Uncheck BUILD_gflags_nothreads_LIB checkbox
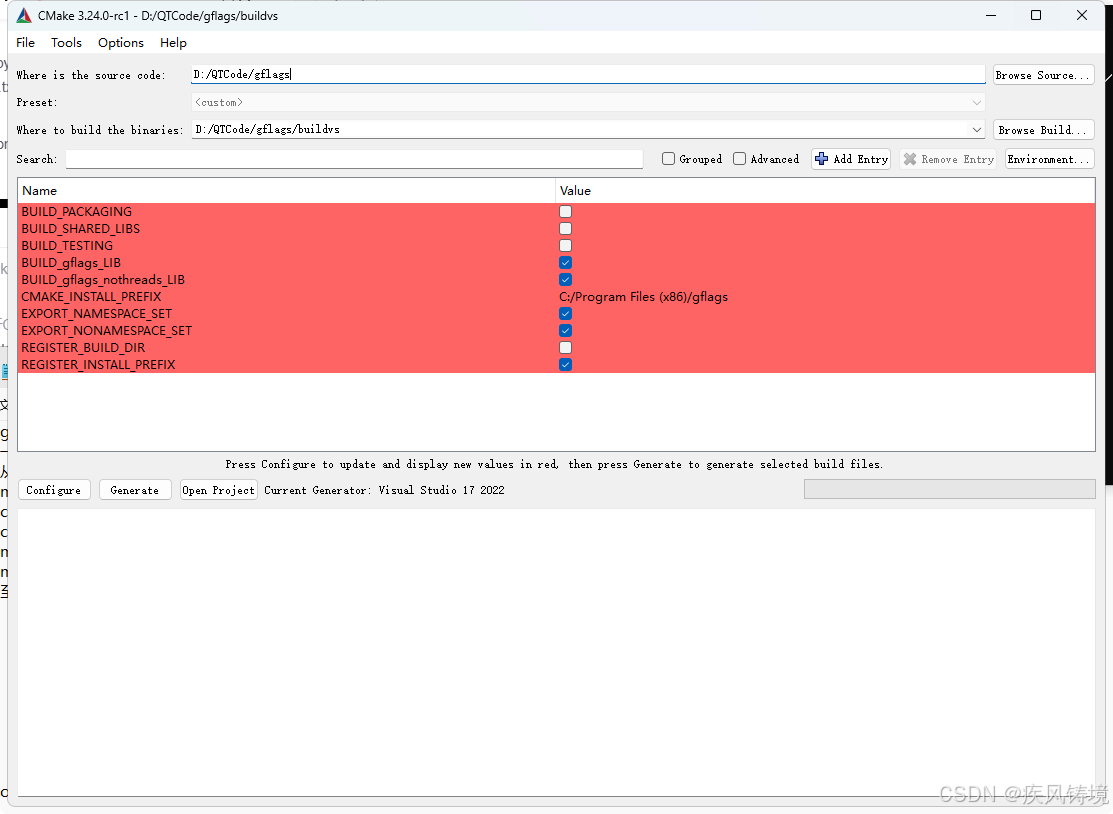 566,280
